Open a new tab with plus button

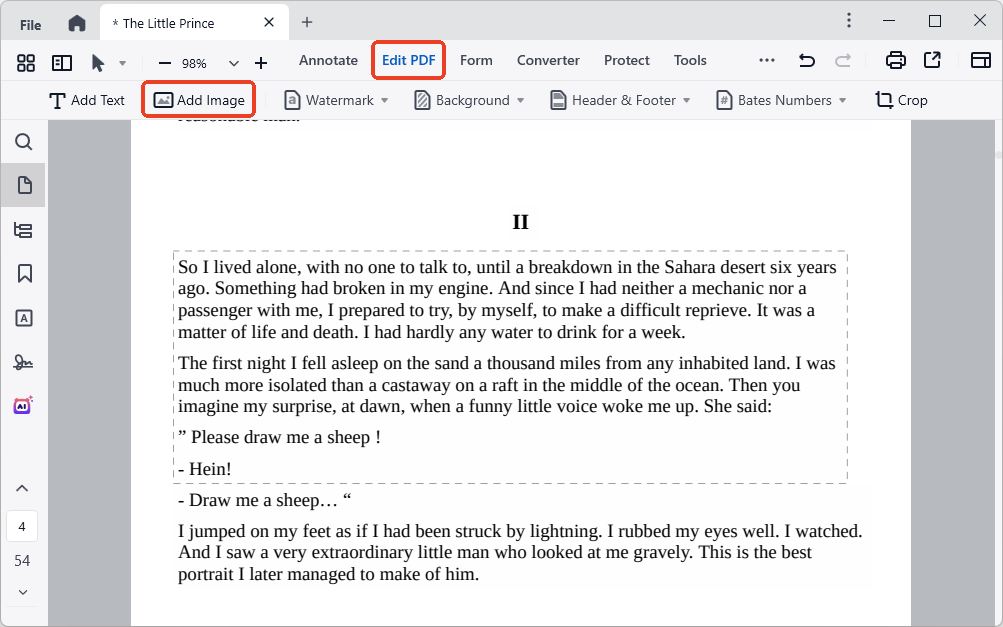(307, 22)
